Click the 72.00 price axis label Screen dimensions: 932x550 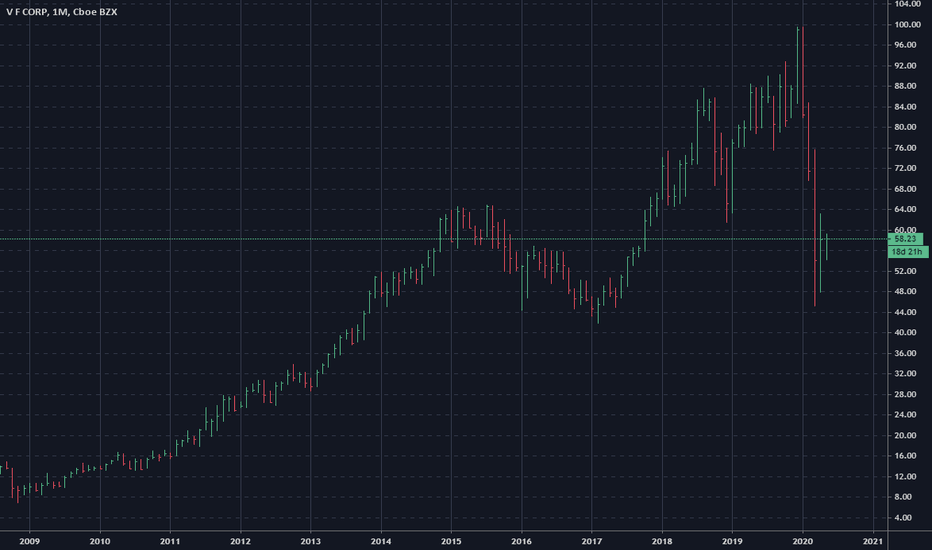(x=905, y=168)
